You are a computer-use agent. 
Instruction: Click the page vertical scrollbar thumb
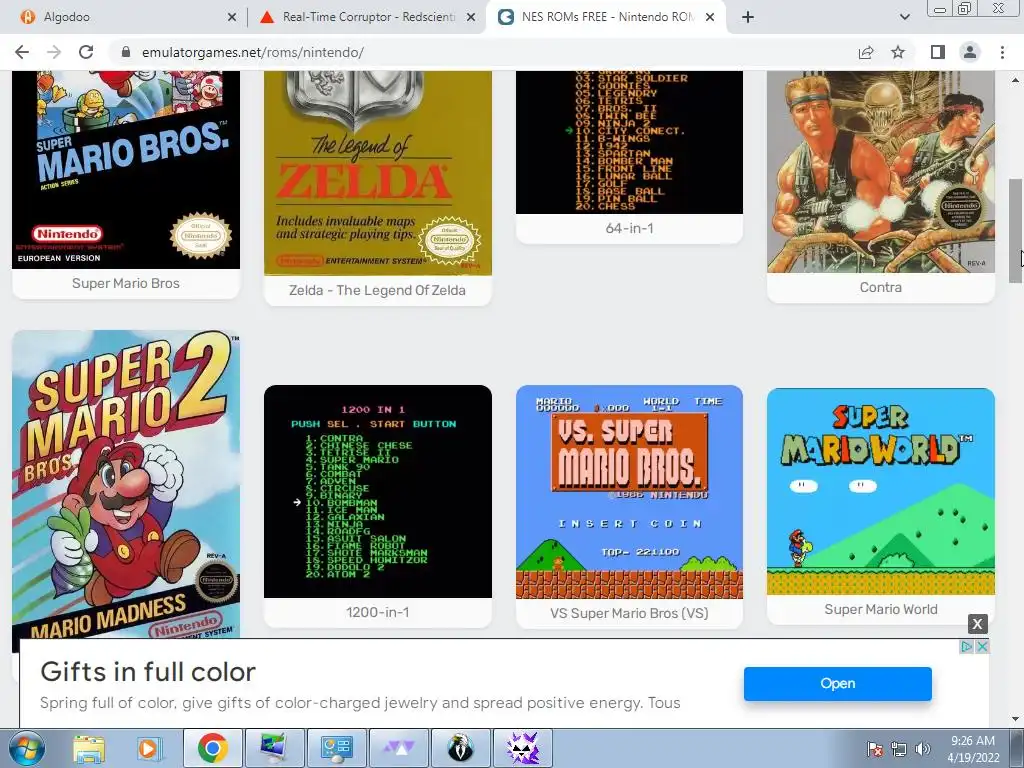pyautogui.click(x=1015, y=231)
